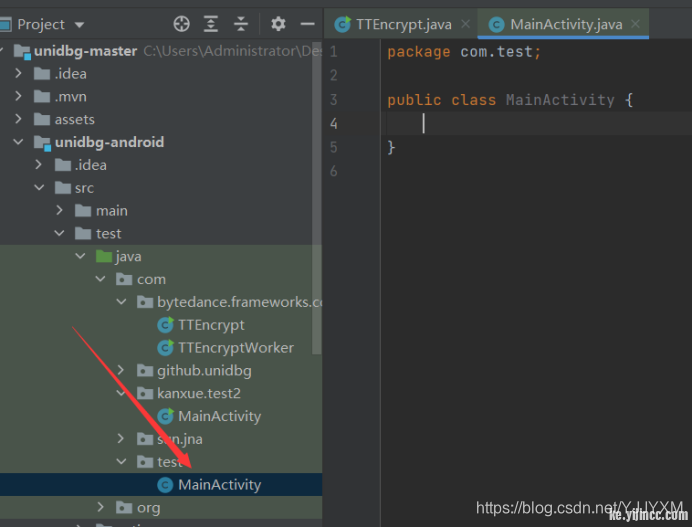Expand .idea folder under unidbg-android
The height and width of the screenshot is (527, 693).
pyautogui.click(x=38, y=165)
